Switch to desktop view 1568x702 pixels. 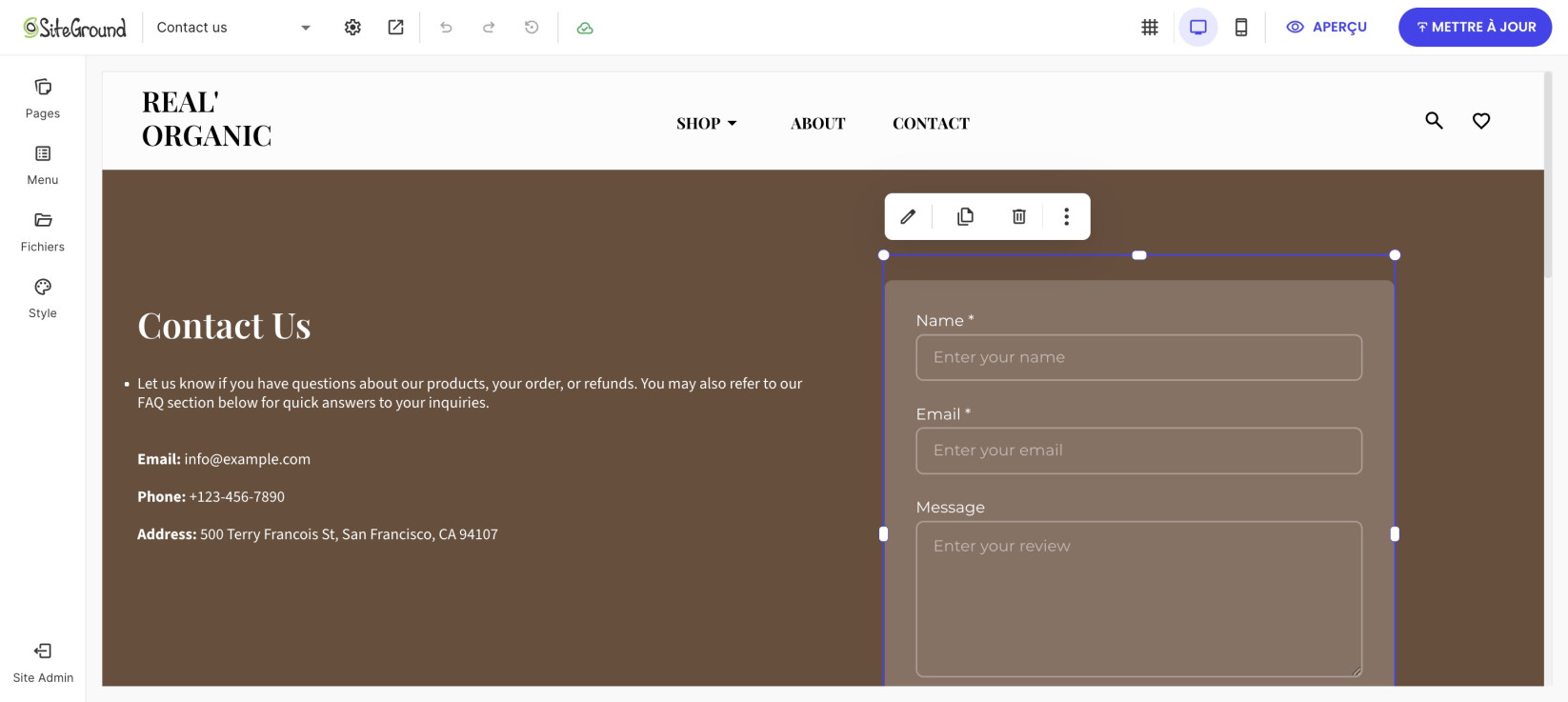coord(1198,28)
